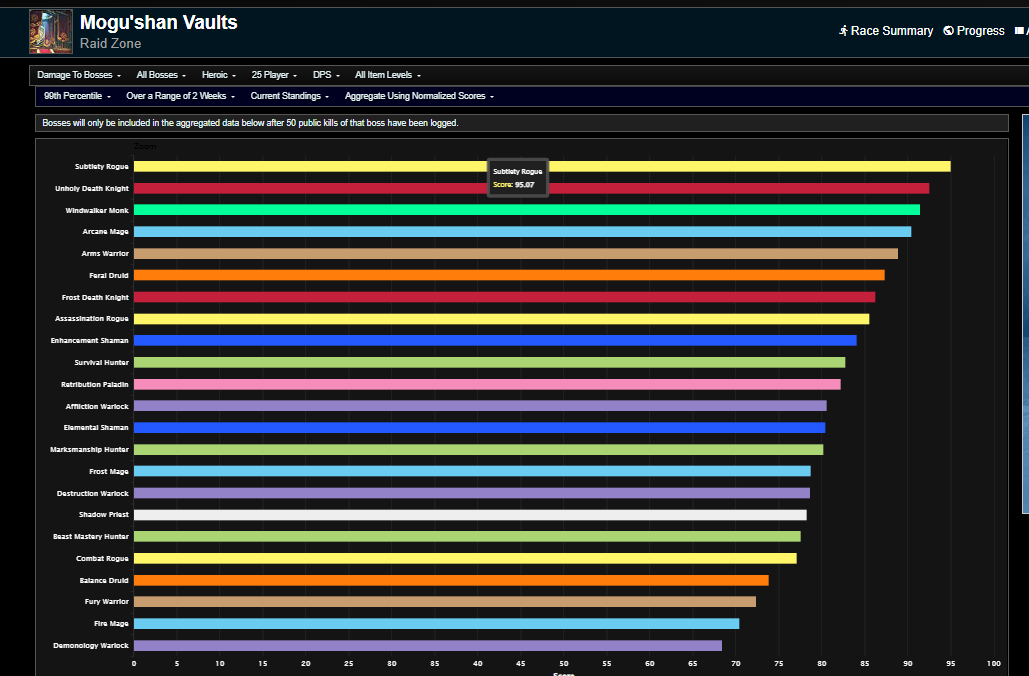Click the Feral Druid bar
This screenshot has height=676, width=1029.
click(x=509, y=275)
